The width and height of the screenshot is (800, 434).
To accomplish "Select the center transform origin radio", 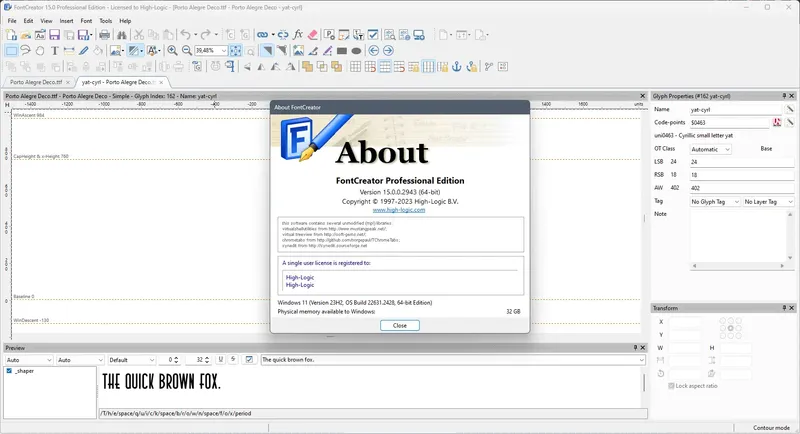I will click(731, 328).
